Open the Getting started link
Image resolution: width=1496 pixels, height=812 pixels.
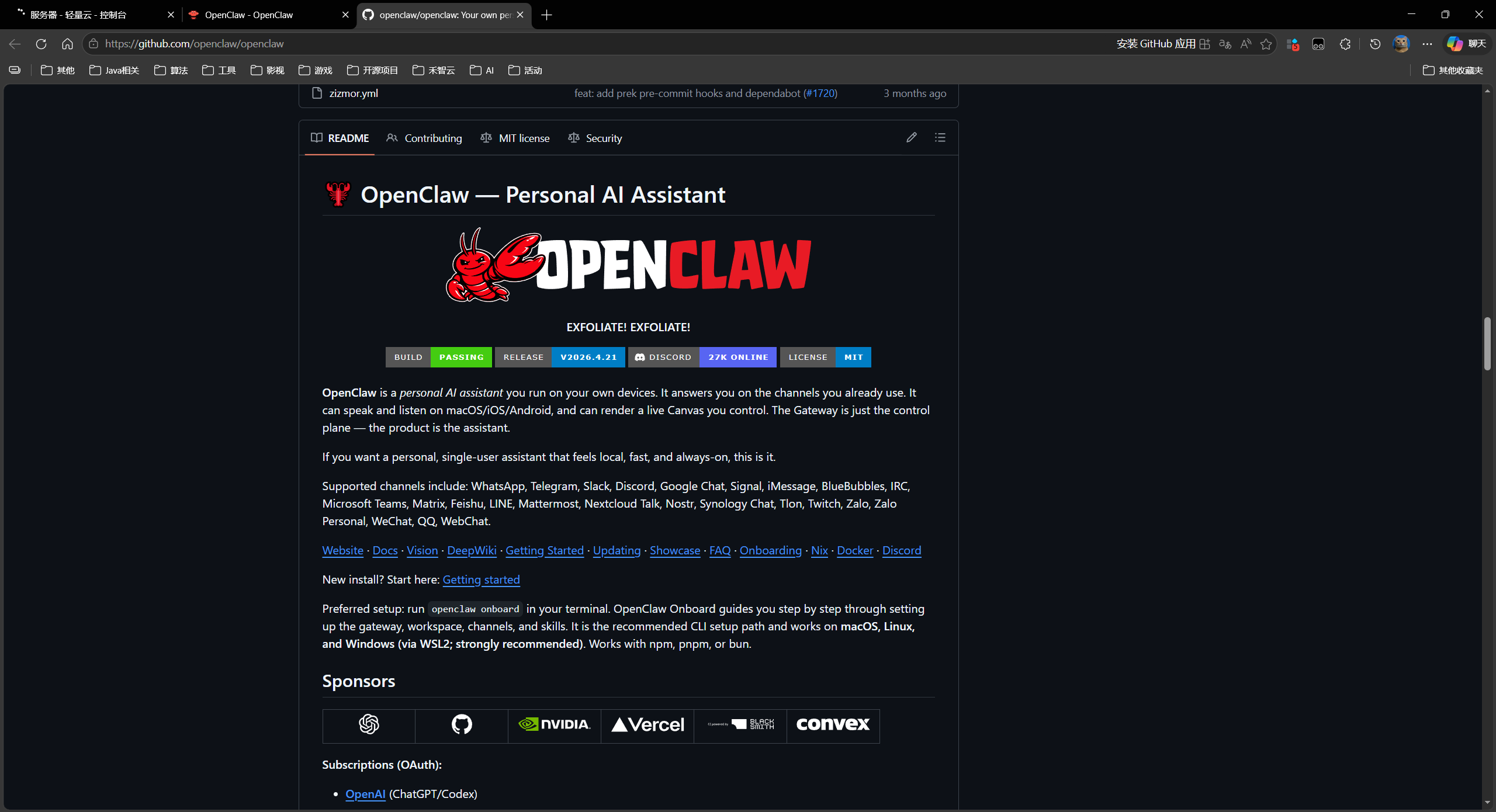(481, 579)
